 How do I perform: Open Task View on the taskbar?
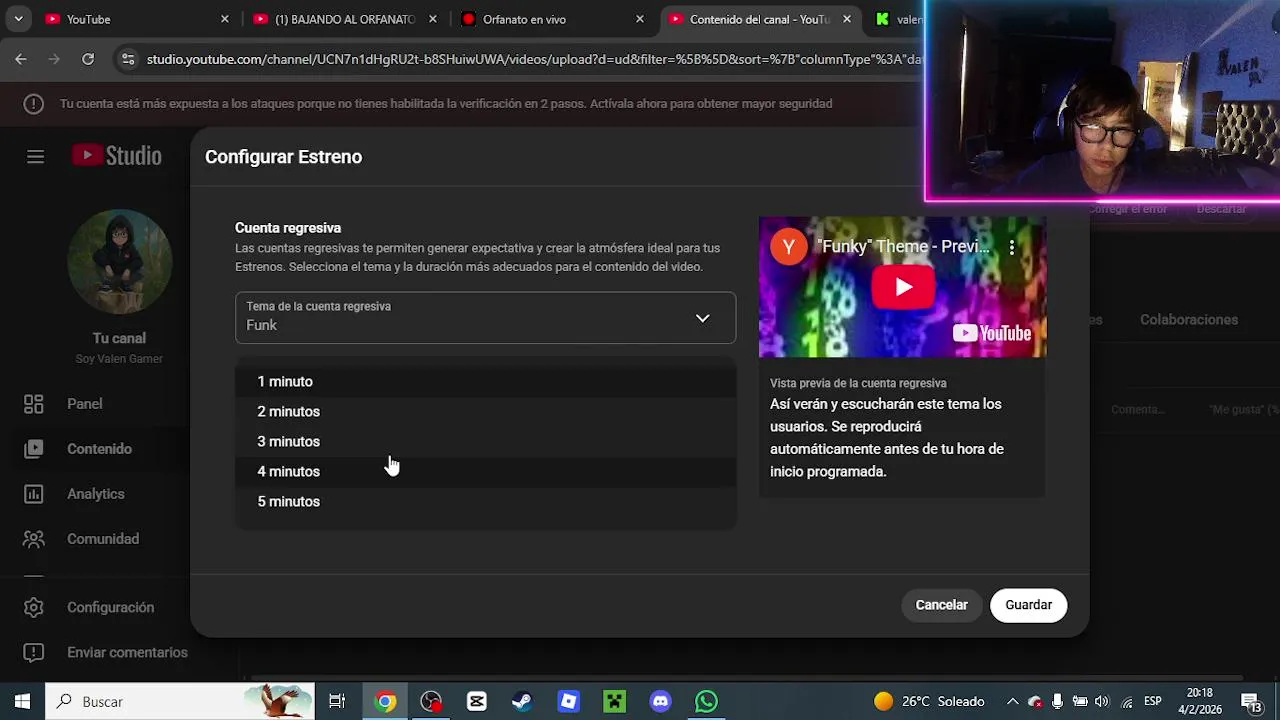[x=337, y=702]
